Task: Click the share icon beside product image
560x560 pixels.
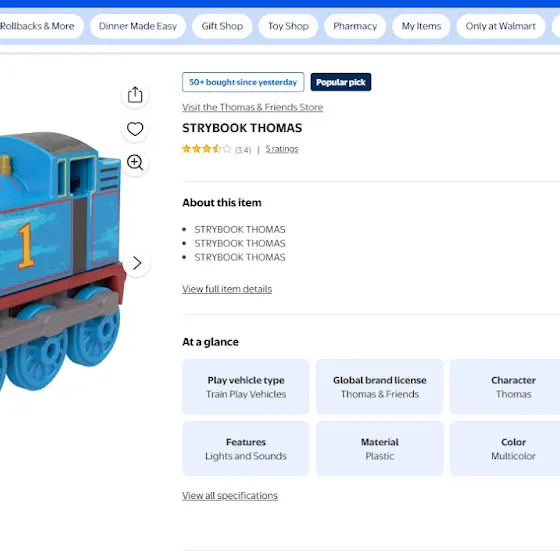Action: click(135, 95)
